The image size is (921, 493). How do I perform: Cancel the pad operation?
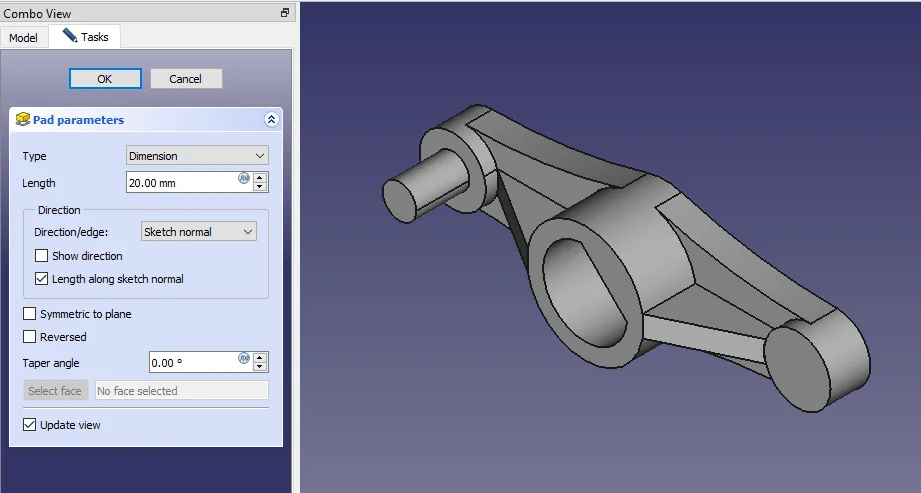[x=185, y=79]
